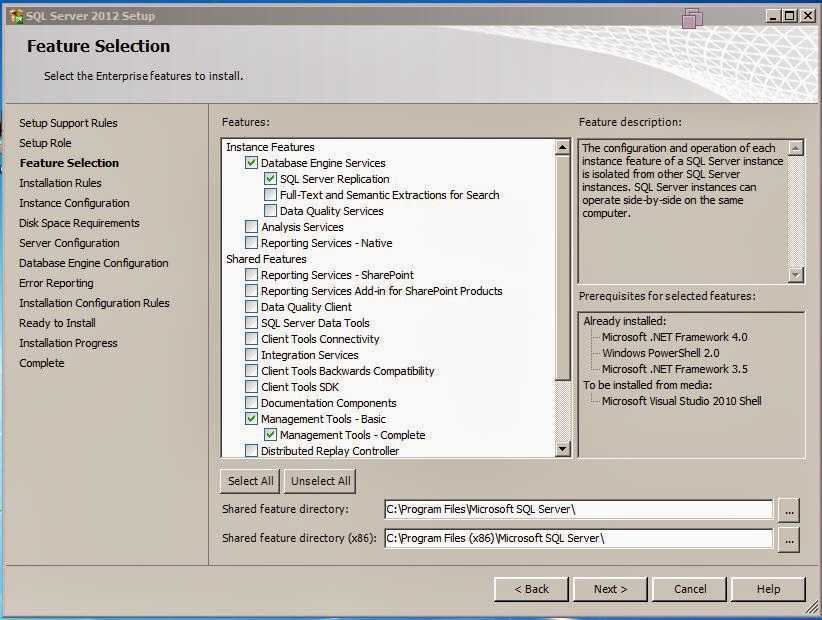Minimize the SQL Server Setup window
The height and width of the screenshot is (620, 822).
tap(772, 16)
